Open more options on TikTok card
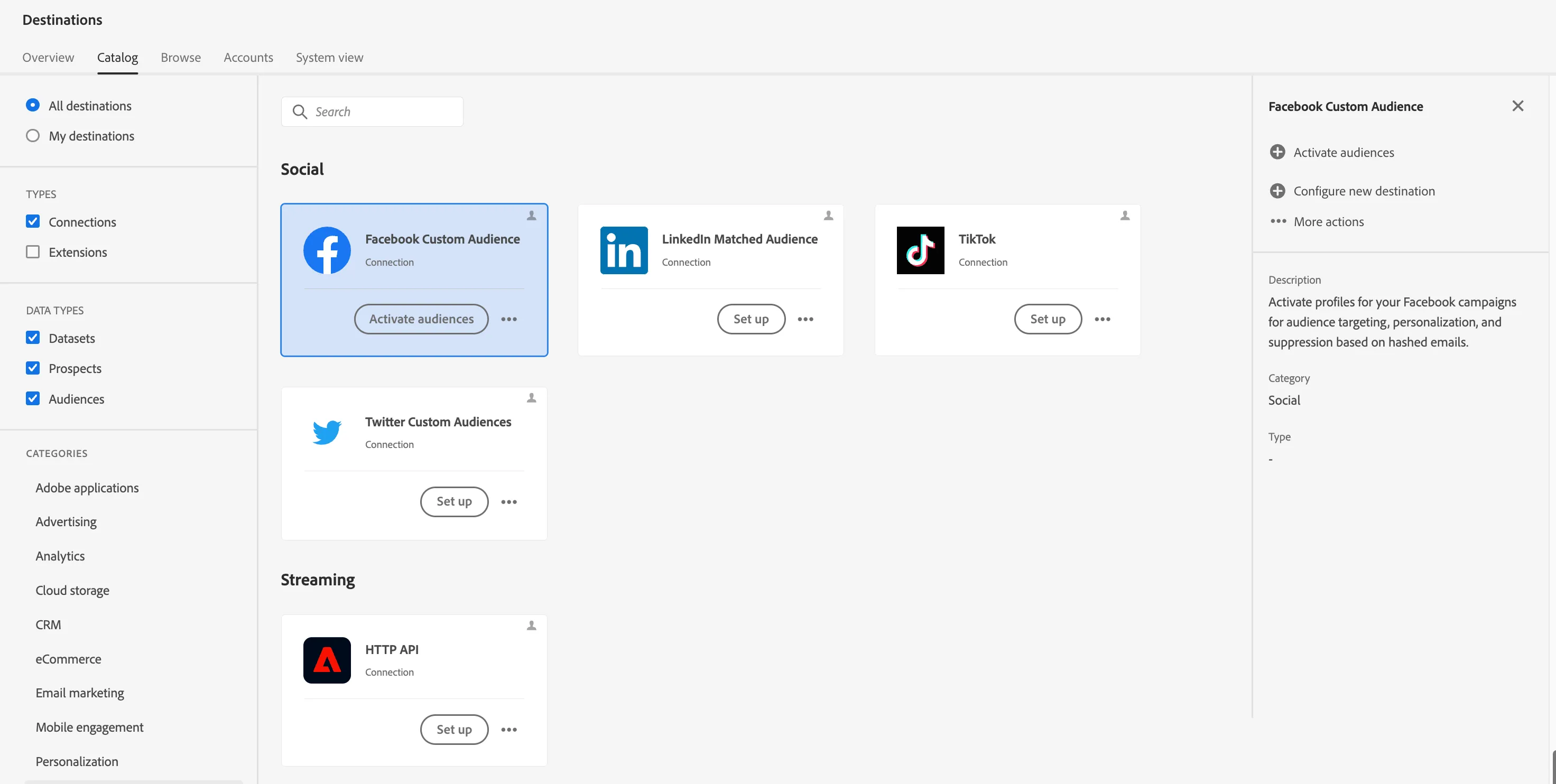 [1103, 319]
